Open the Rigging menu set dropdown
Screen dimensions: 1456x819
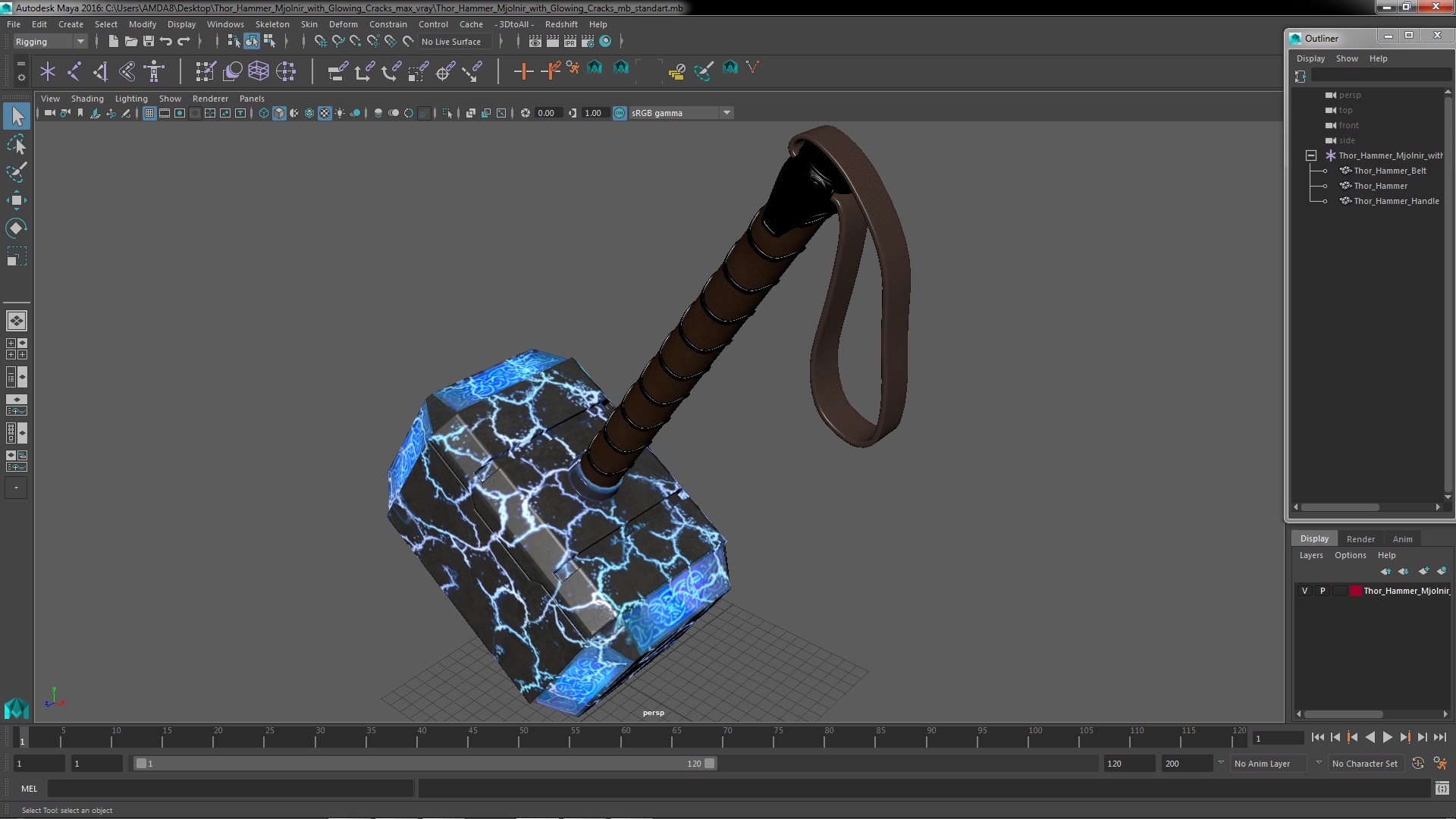pyautogui.click(x=50, y=42)
